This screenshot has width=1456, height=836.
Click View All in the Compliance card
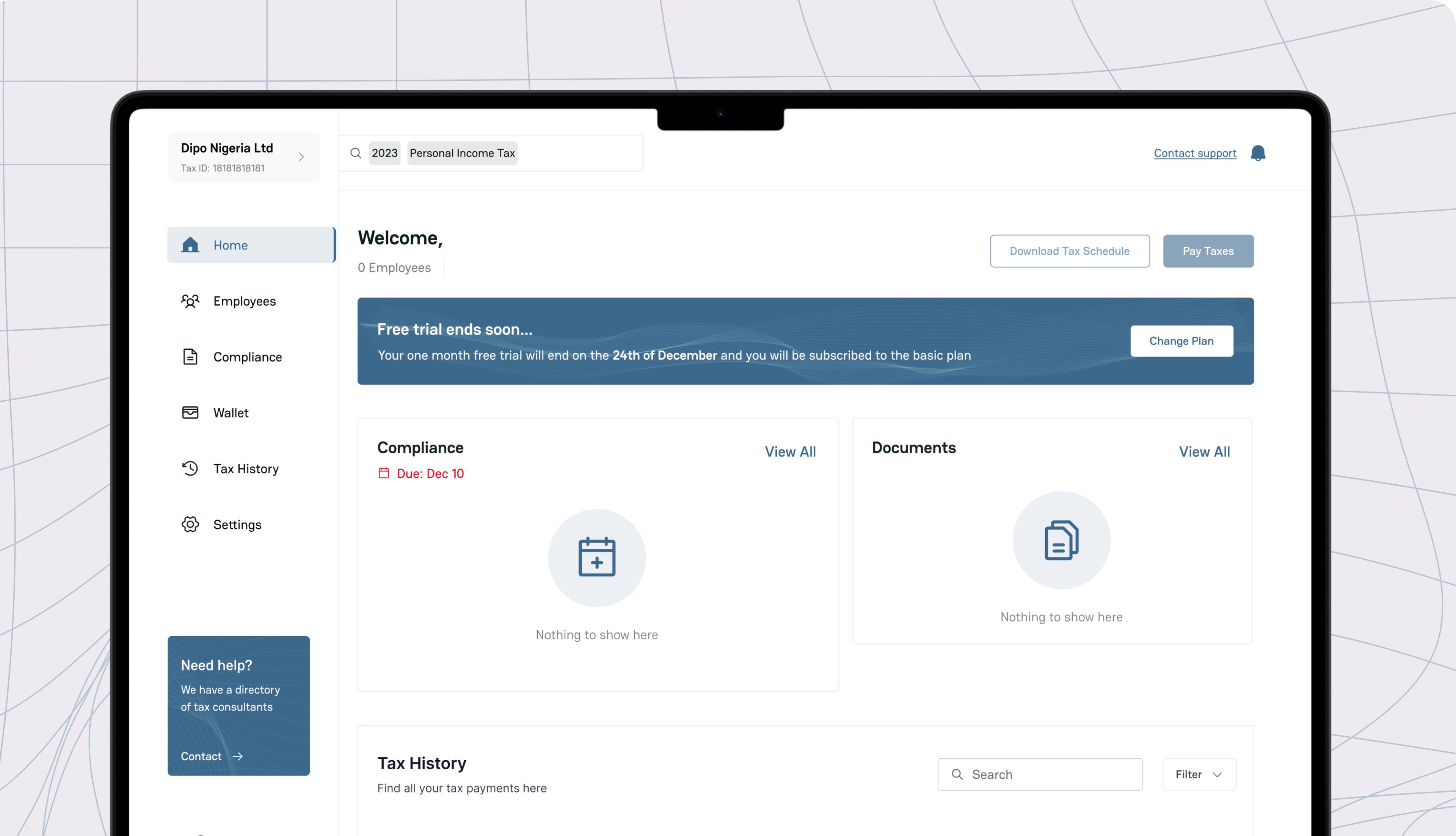click(790, 452)
